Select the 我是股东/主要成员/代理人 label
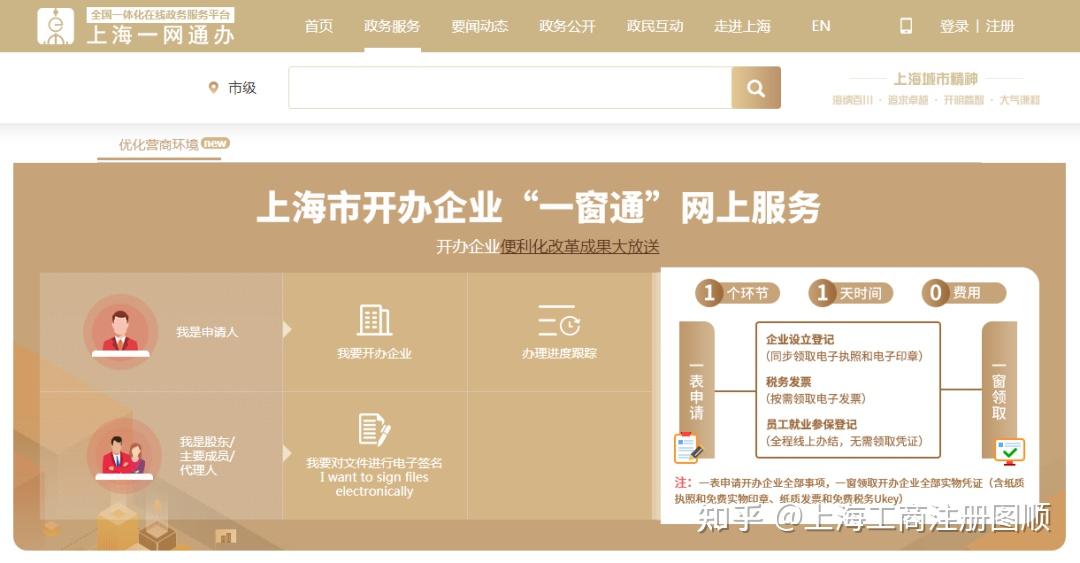This screenshot has height=563, width=1080. pos(206,455)
